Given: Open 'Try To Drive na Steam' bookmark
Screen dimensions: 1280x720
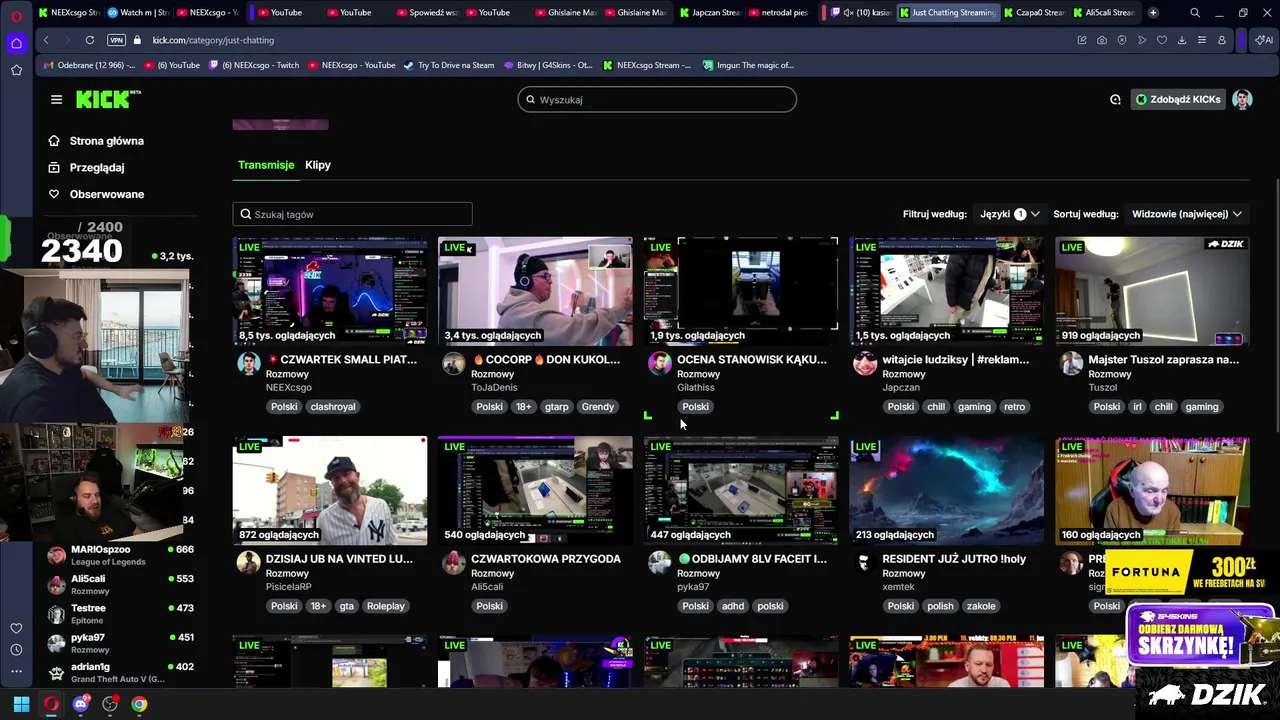Looking at the screenshot, I should 449,65.
